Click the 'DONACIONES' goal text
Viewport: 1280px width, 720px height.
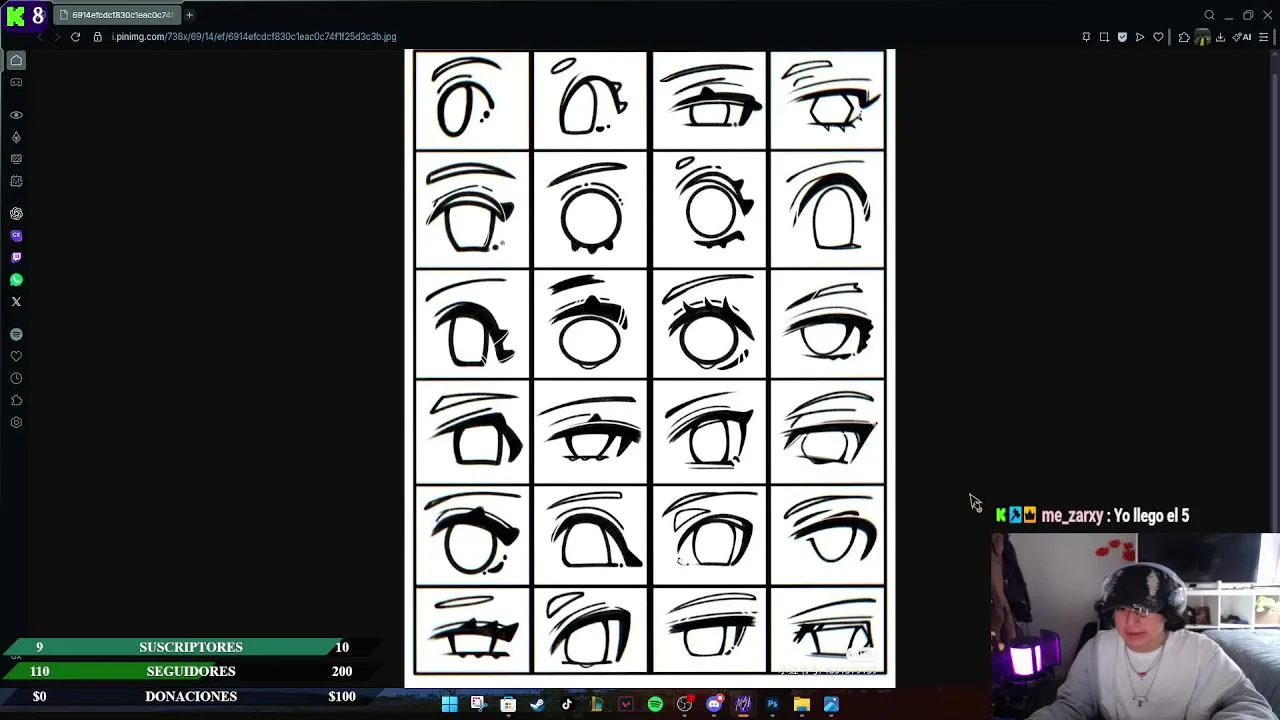(191, 696)
